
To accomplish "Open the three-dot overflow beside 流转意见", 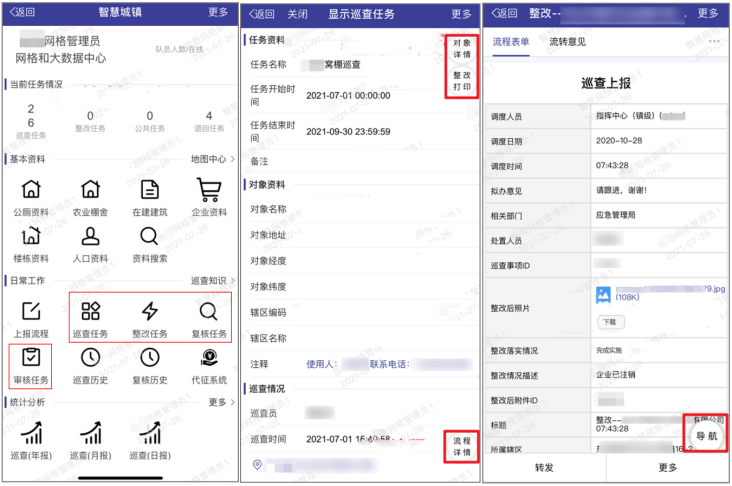I will point(714,42).
